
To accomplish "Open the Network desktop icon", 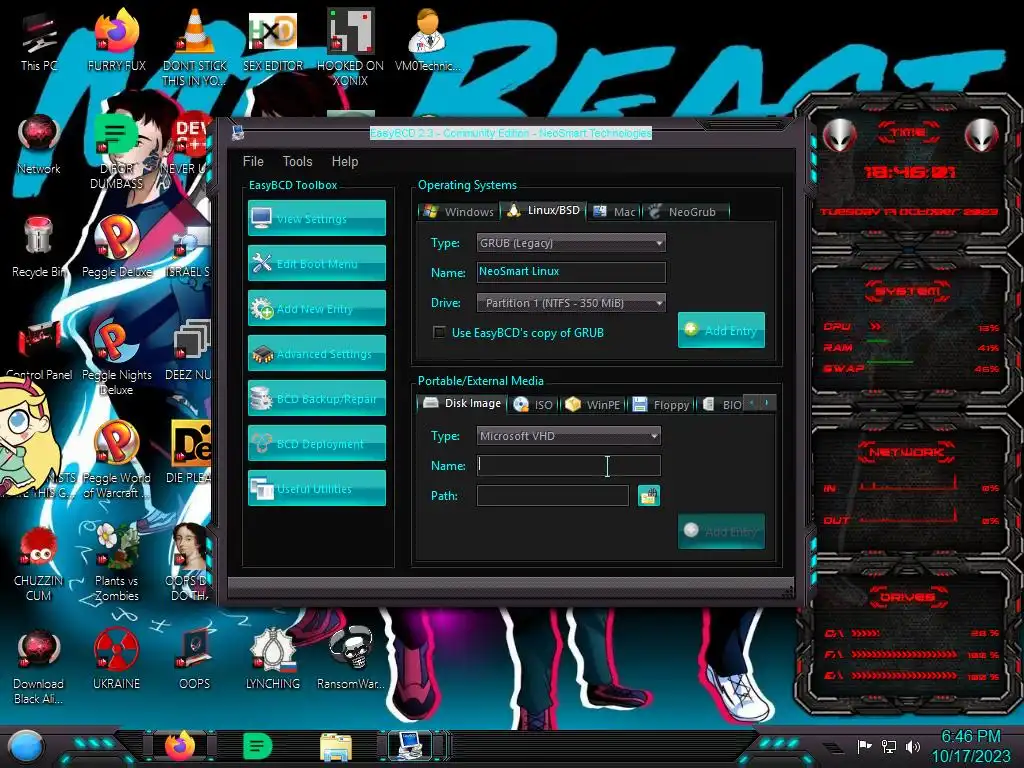I will coord(38,145).
